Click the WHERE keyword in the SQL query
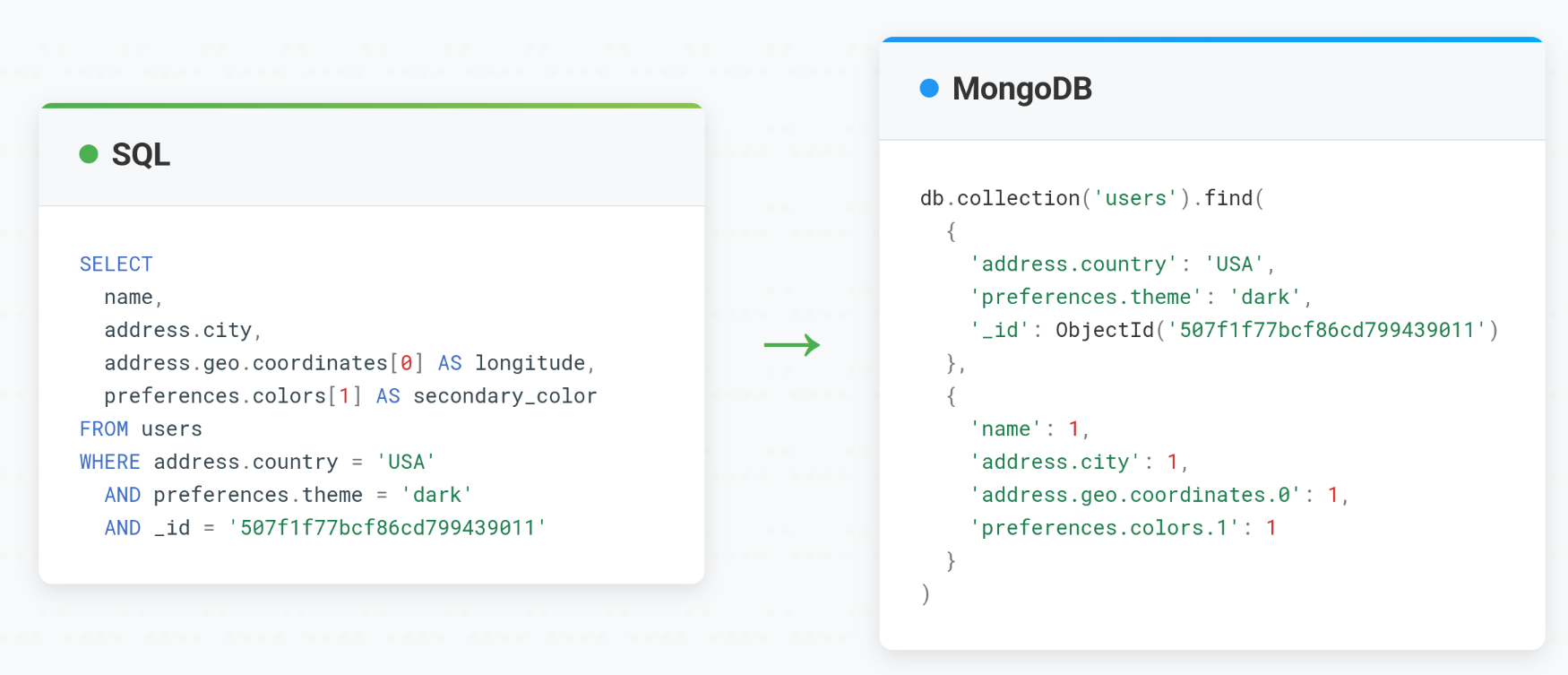This screenshot has width=1568, height=675. [x=110, y=463]
